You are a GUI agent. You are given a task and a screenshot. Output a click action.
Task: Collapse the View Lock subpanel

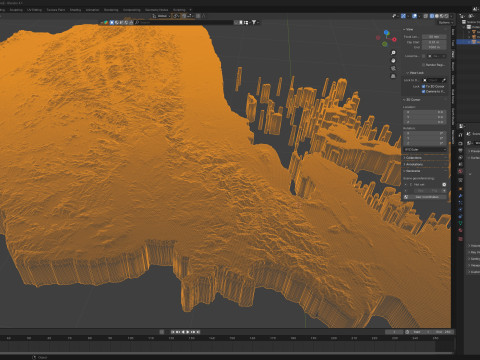(415, 73)
